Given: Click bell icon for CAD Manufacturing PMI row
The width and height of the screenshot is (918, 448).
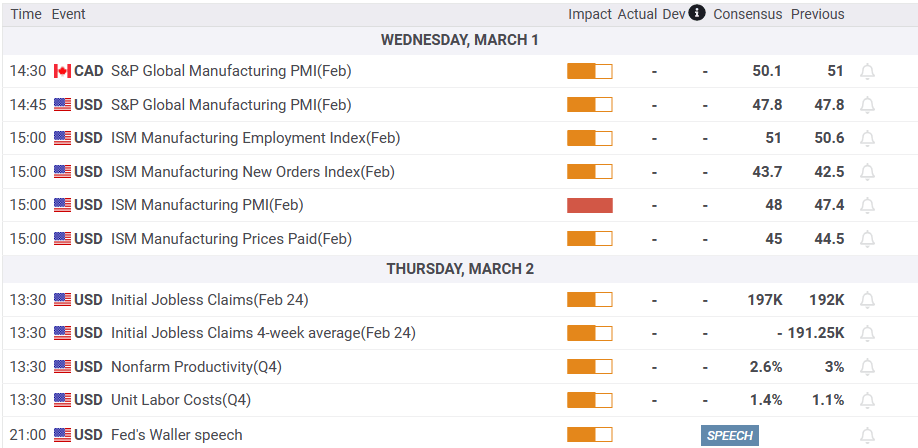Looking at the screenshot, I should tap(867, 71).
